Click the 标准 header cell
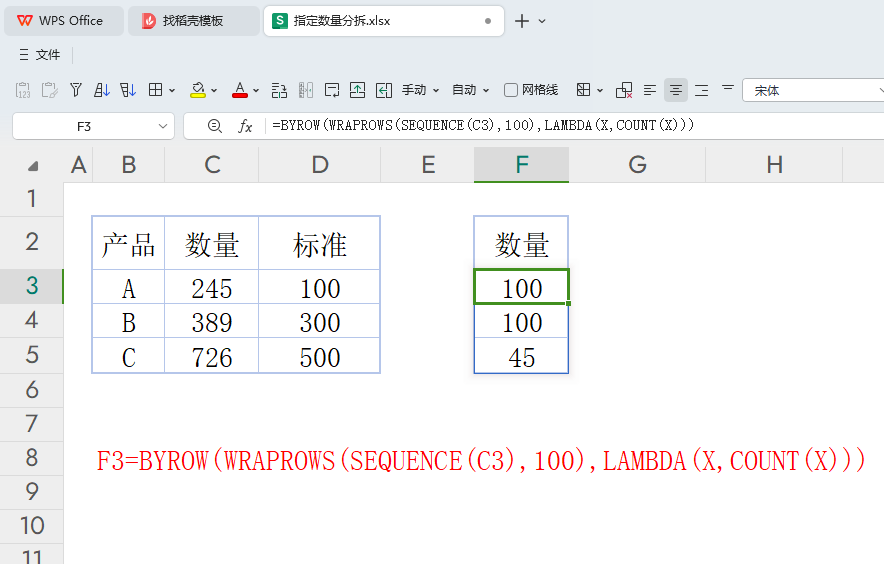Viewport: 884px width, 564px height. tap(320, 244)
